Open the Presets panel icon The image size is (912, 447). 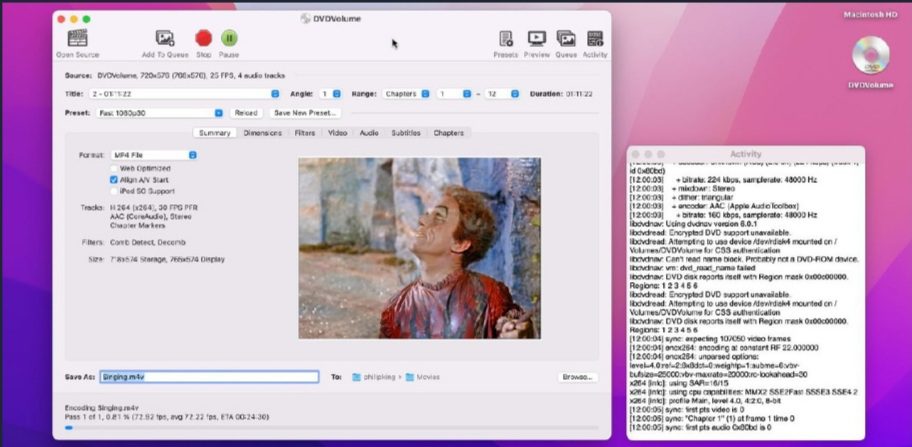(506, 38)
